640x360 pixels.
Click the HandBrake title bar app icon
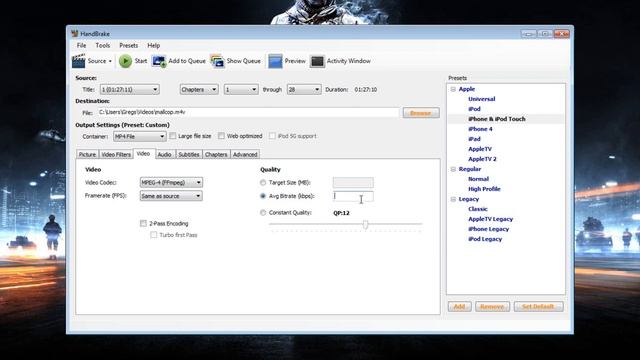tap(74, 33)
